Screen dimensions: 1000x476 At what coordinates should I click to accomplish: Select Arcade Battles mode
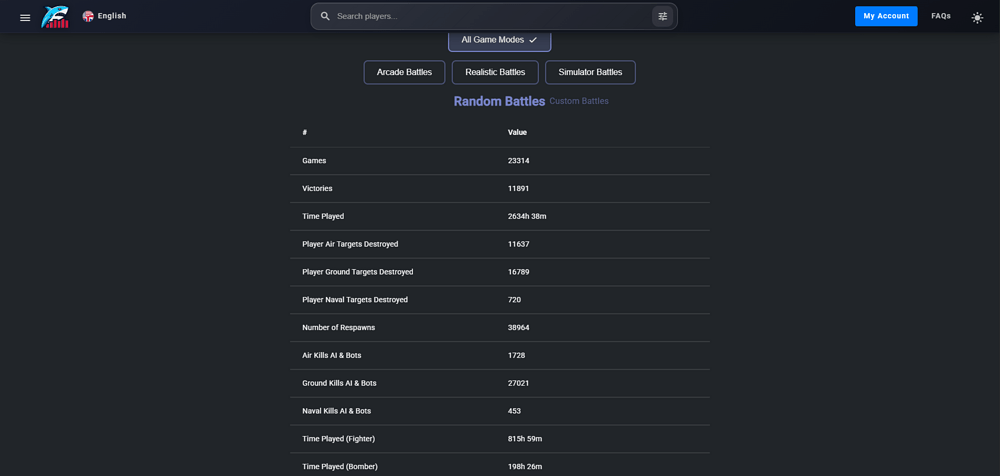click(404, 72)
